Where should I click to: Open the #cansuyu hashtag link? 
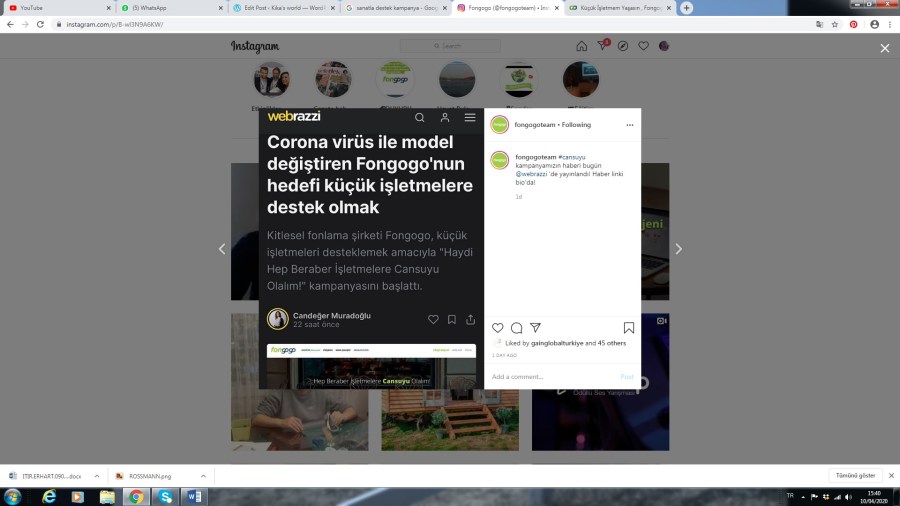(x=573, y=157)
